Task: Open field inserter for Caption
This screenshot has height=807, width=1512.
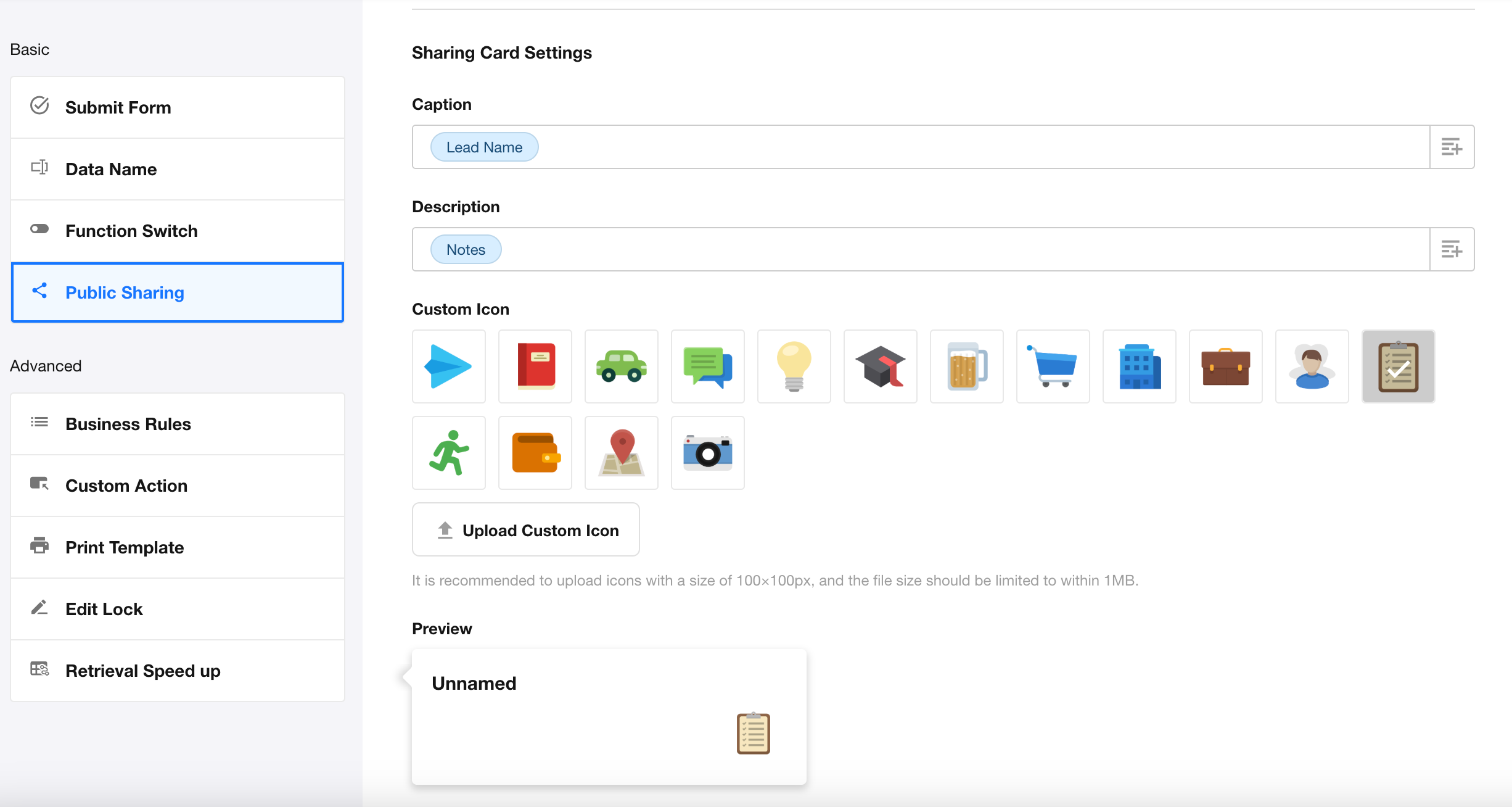Action: [x=1452, y=147]
